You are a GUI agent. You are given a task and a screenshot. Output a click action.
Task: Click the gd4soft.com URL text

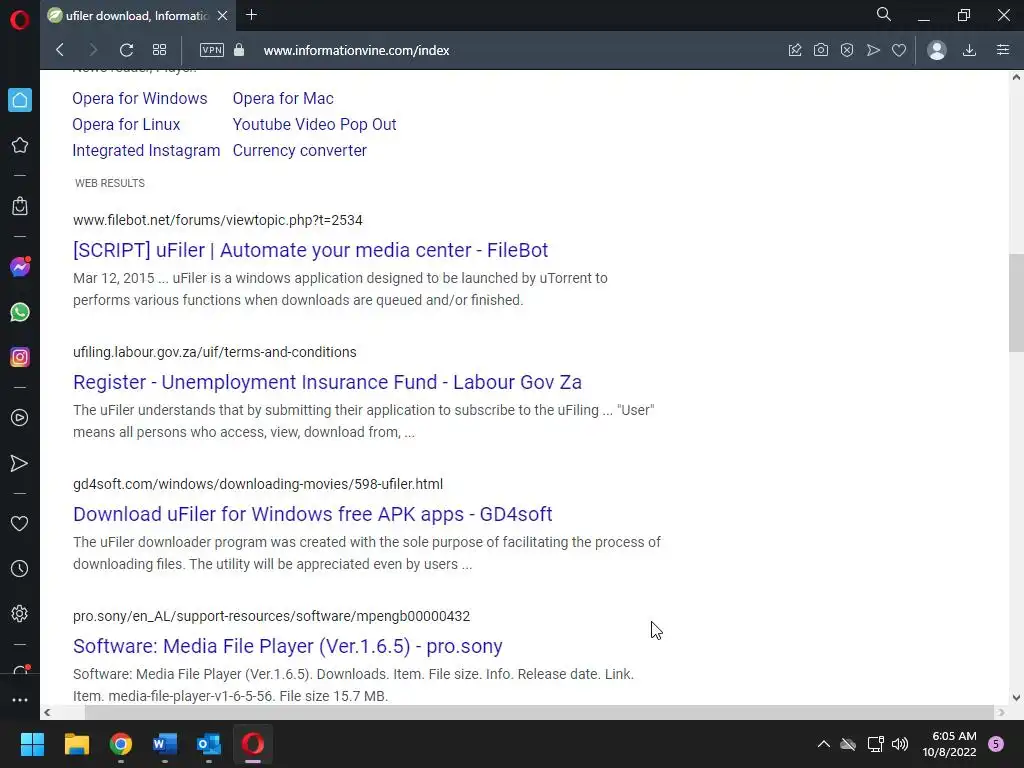pos(258,484)
